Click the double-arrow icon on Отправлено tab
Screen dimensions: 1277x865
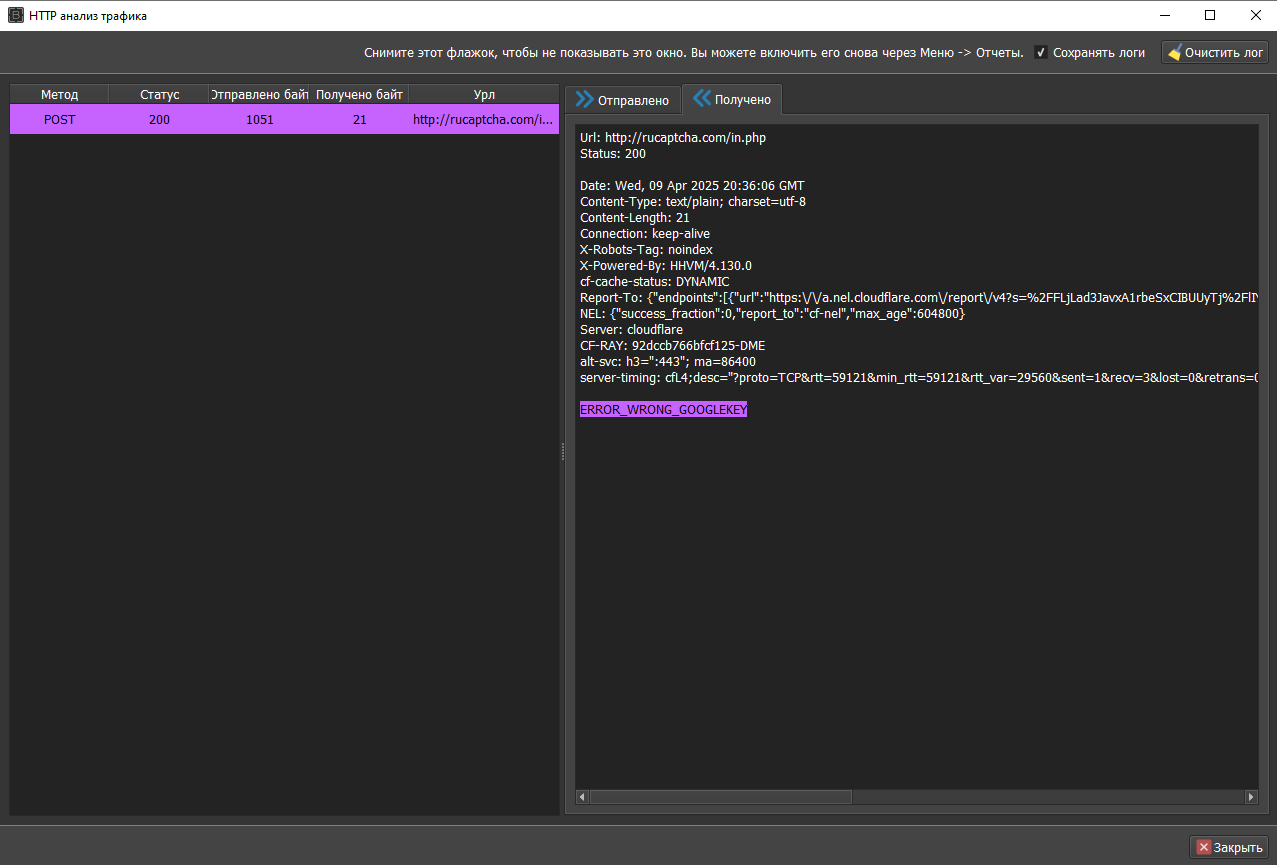click(584, 100)
